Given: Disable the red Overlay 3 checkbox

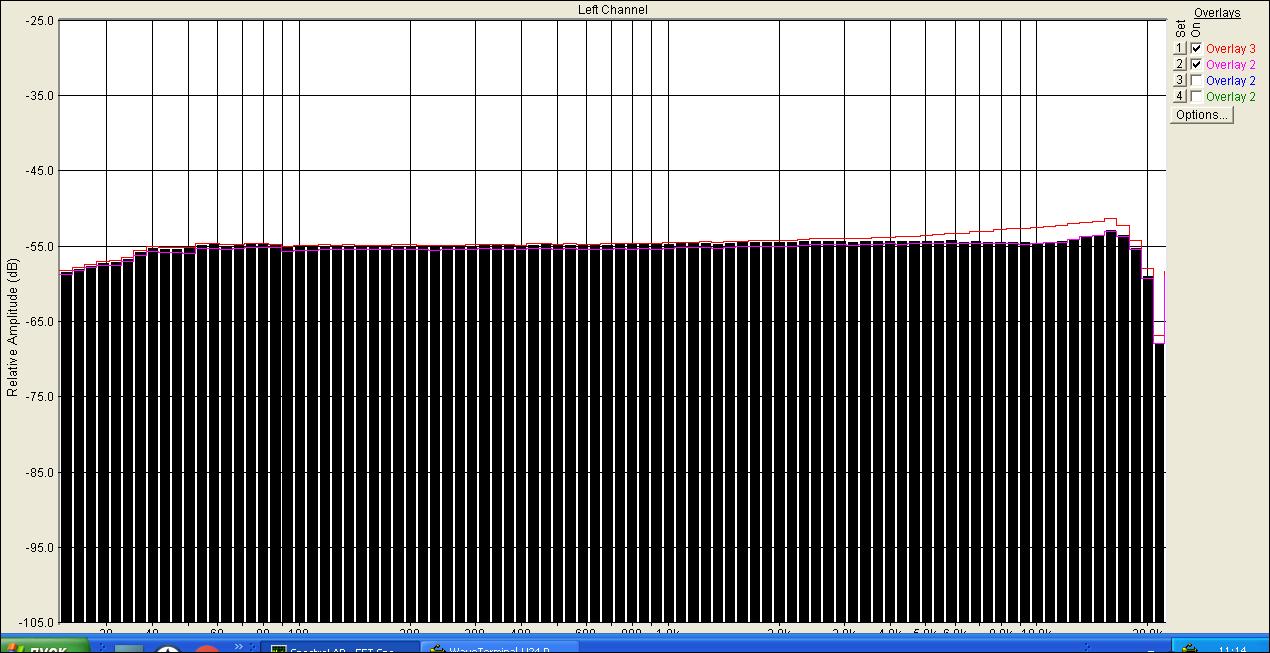Looking at the screenshot, I should click(x=1197, y=48).
